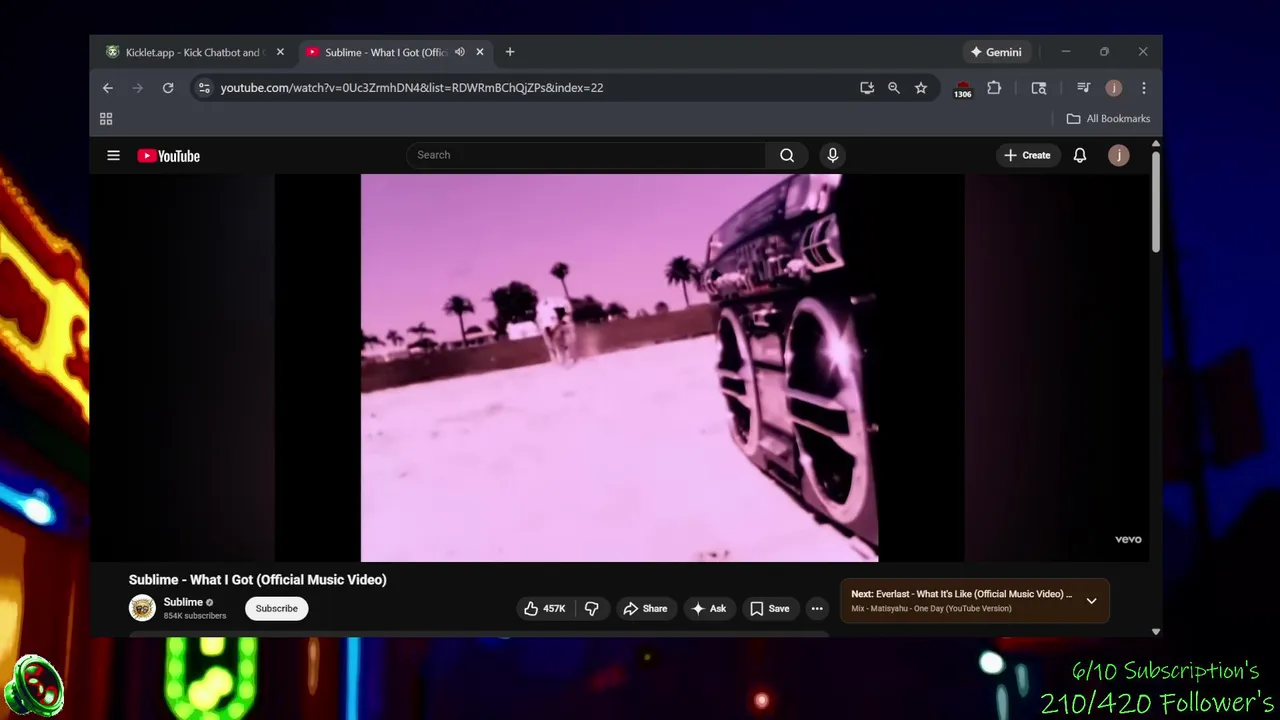The height and width of the screenshot is (720, 1280).
Task: Open more actions ellipsis below video
Action: pyautogui.click(x=817, y=608)
